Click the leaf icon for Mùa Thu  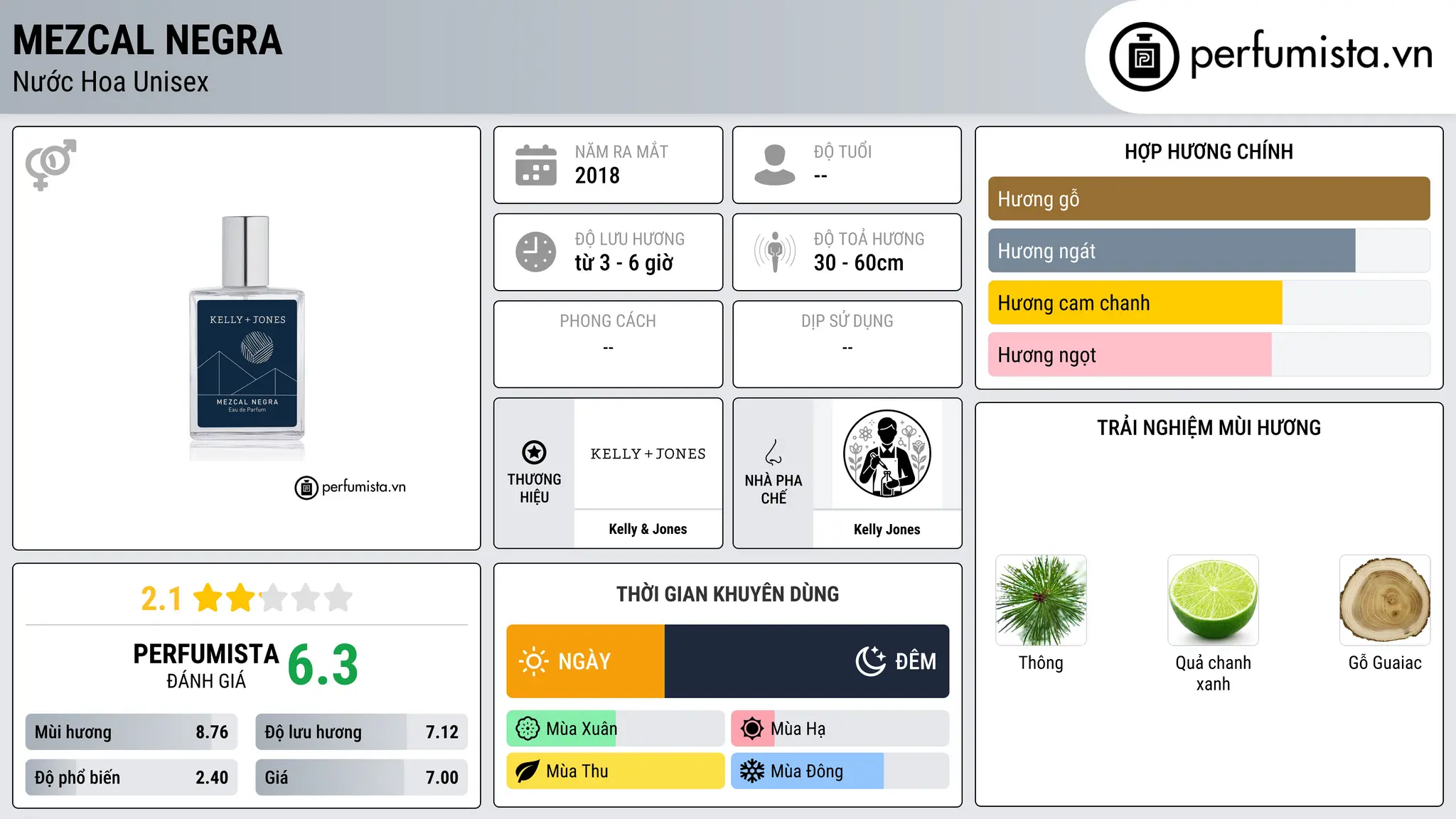coord(528,771)
